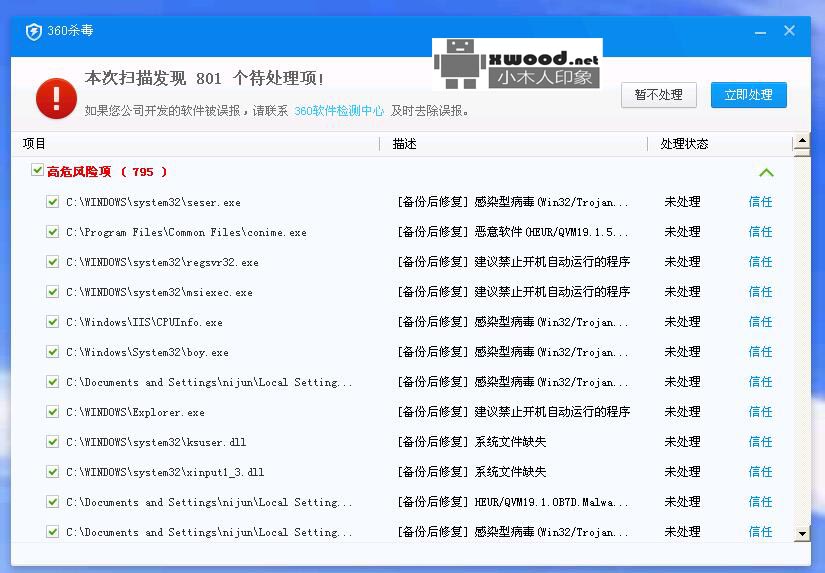Screen dimensions: 825x573
Task: Select the regsvr32.exe file path text
Action: coord(162,262)
